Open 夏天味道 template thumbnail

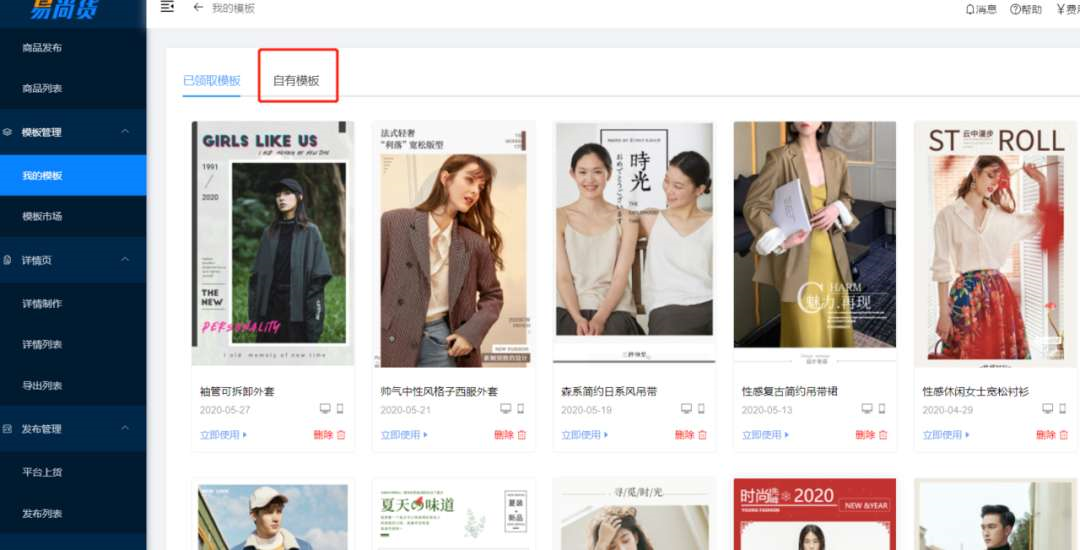coord(453,514)
